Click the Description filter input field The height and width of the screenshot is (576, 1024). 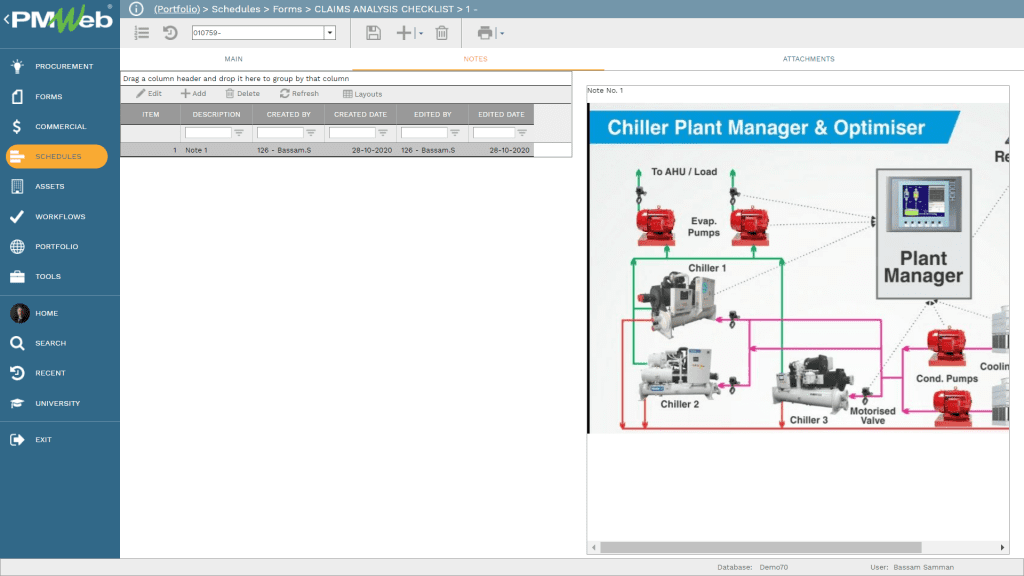(x=208, y=133)
